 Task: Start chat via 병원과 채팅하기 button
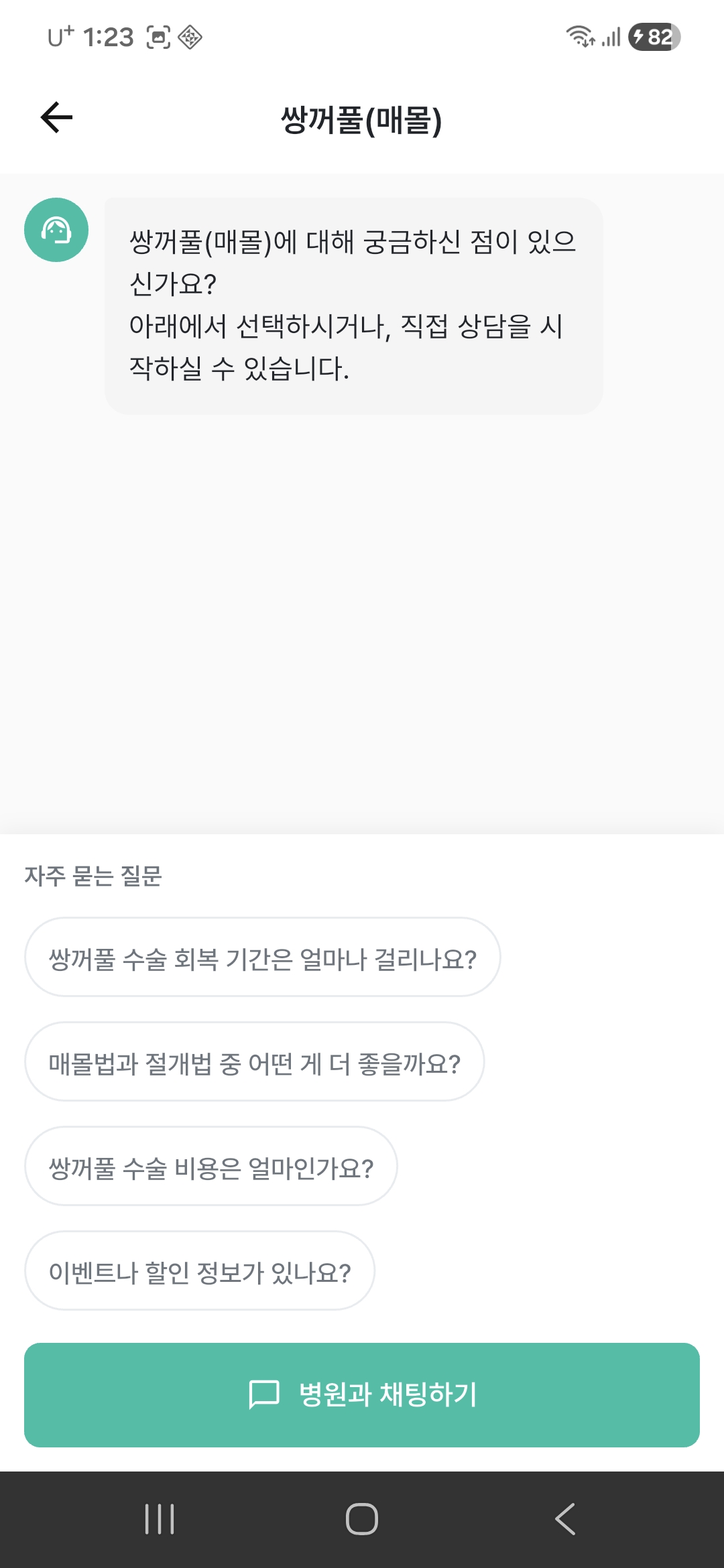362,1394
